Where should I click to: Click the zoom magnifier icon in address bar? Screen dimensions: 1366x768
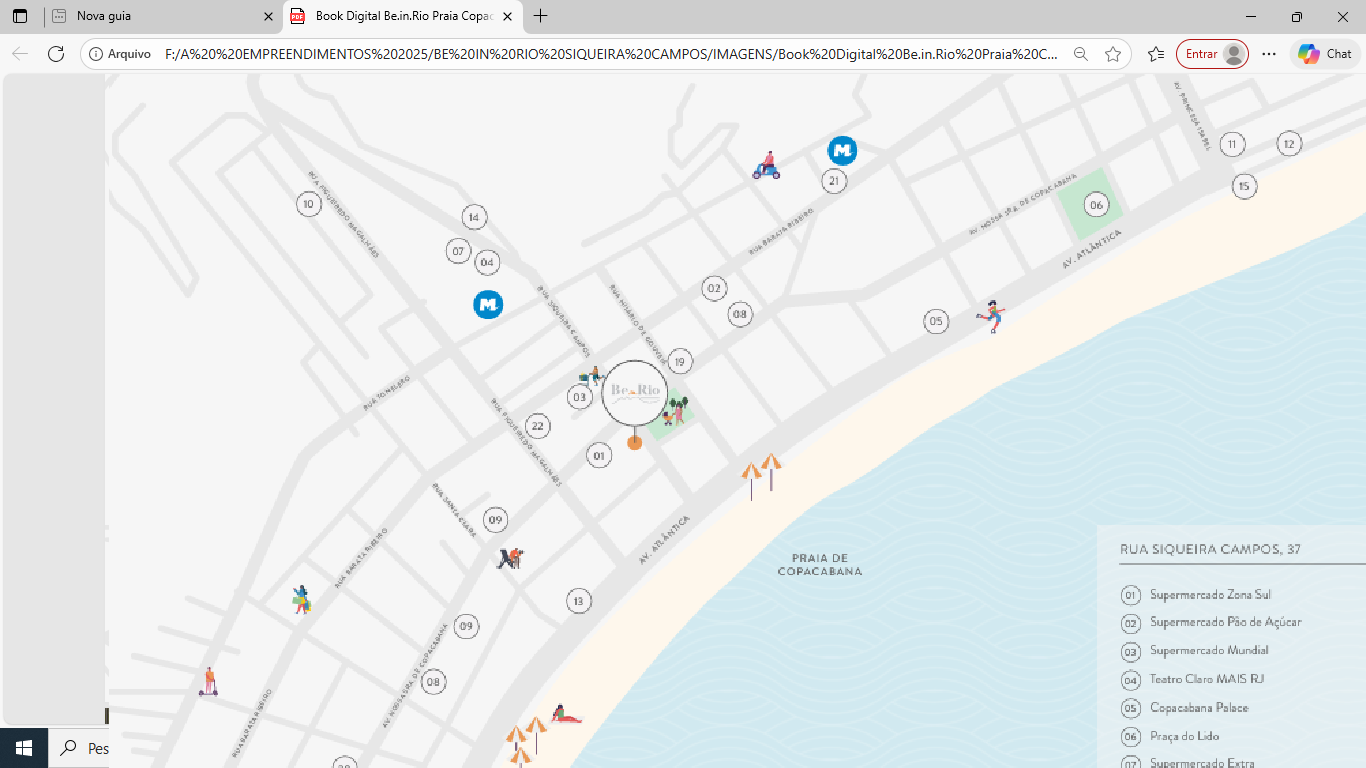point(1080,54)
